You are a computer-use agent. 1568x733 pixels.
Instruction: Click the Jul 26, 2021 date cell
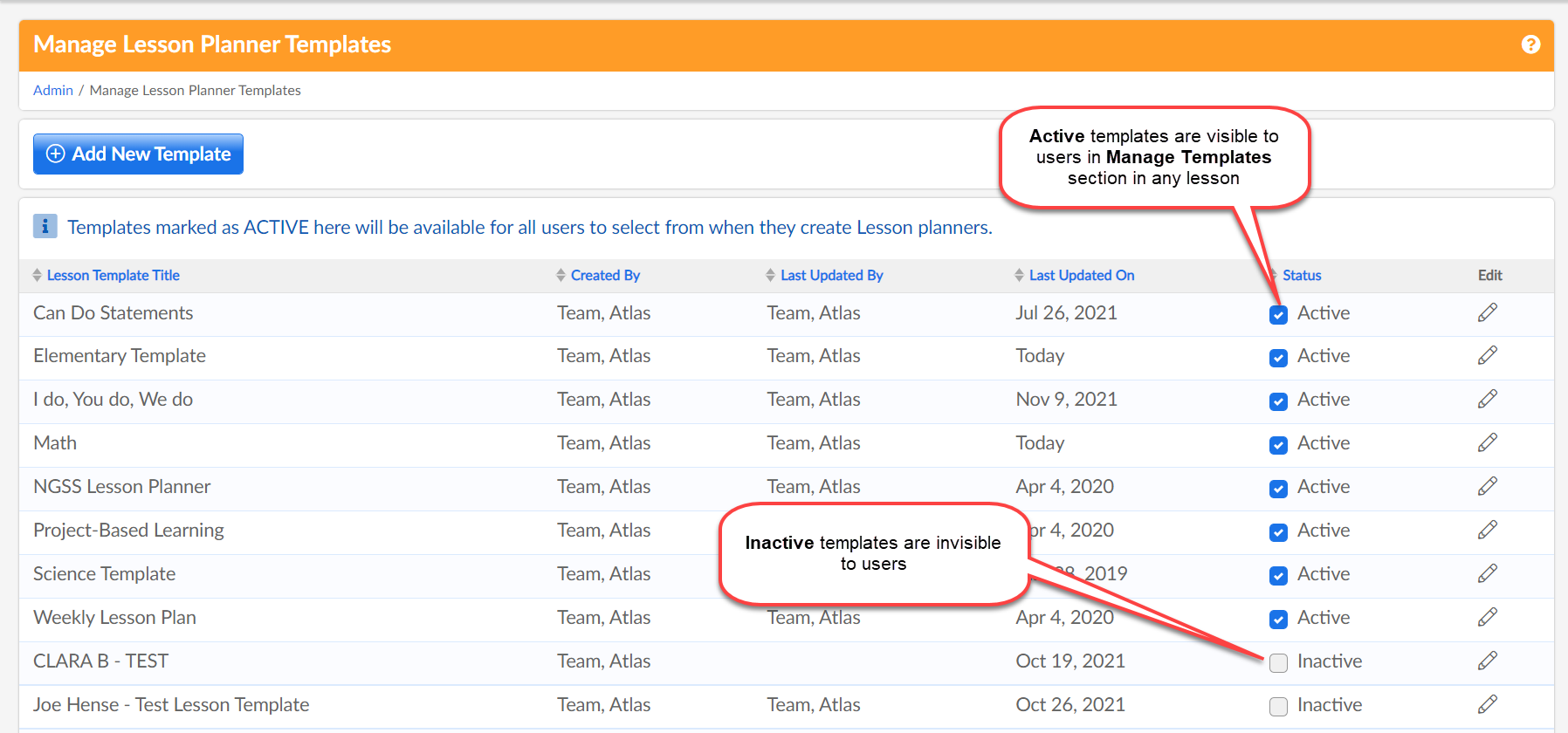point(1066,312)
